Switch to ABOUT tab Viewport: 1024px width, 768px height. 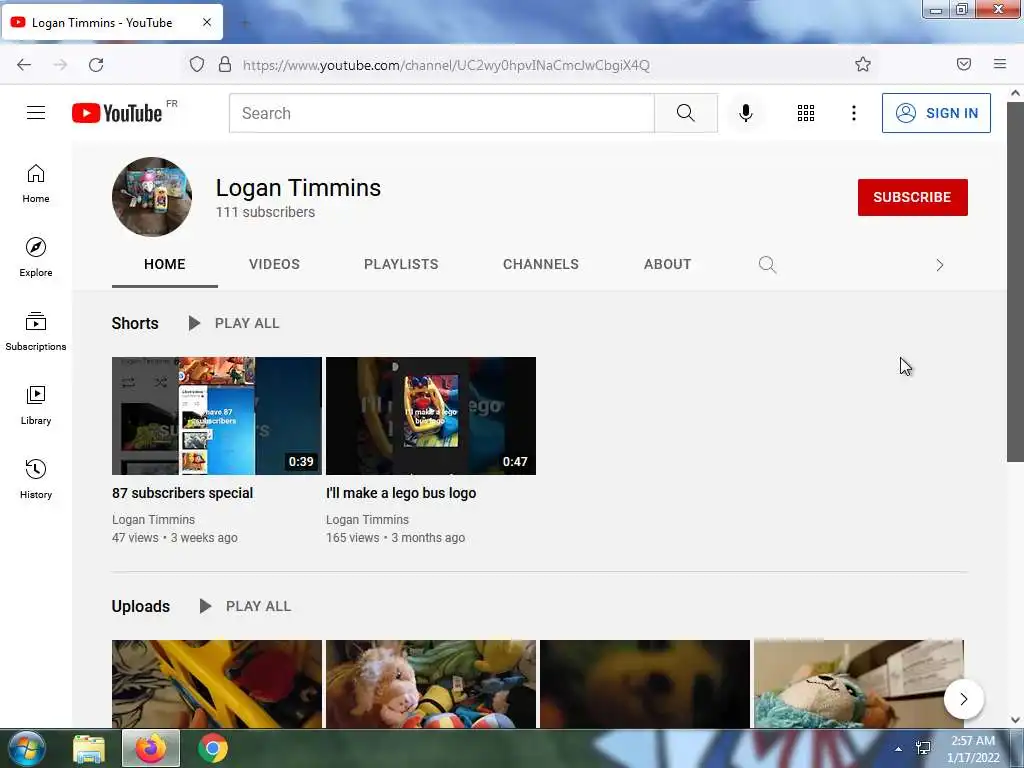(x=667, y=264)
